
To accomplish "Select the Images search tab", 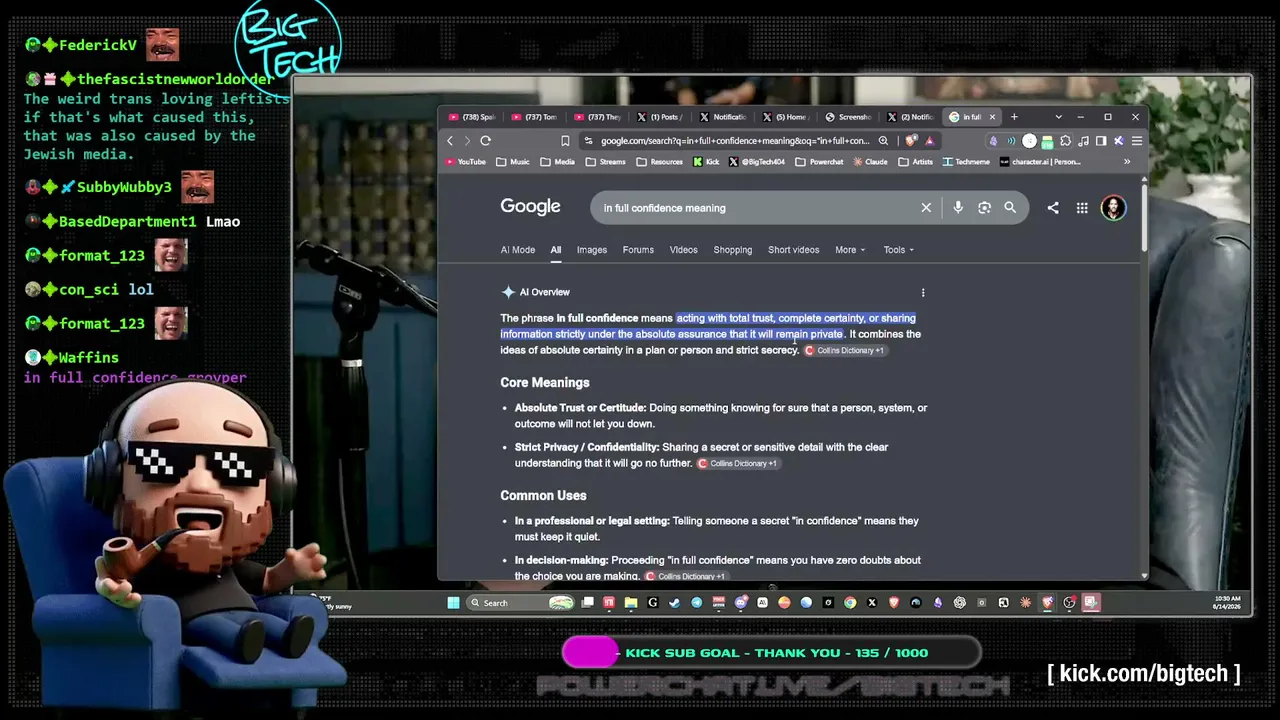I will pyautogui.click(x=592, y=250).
